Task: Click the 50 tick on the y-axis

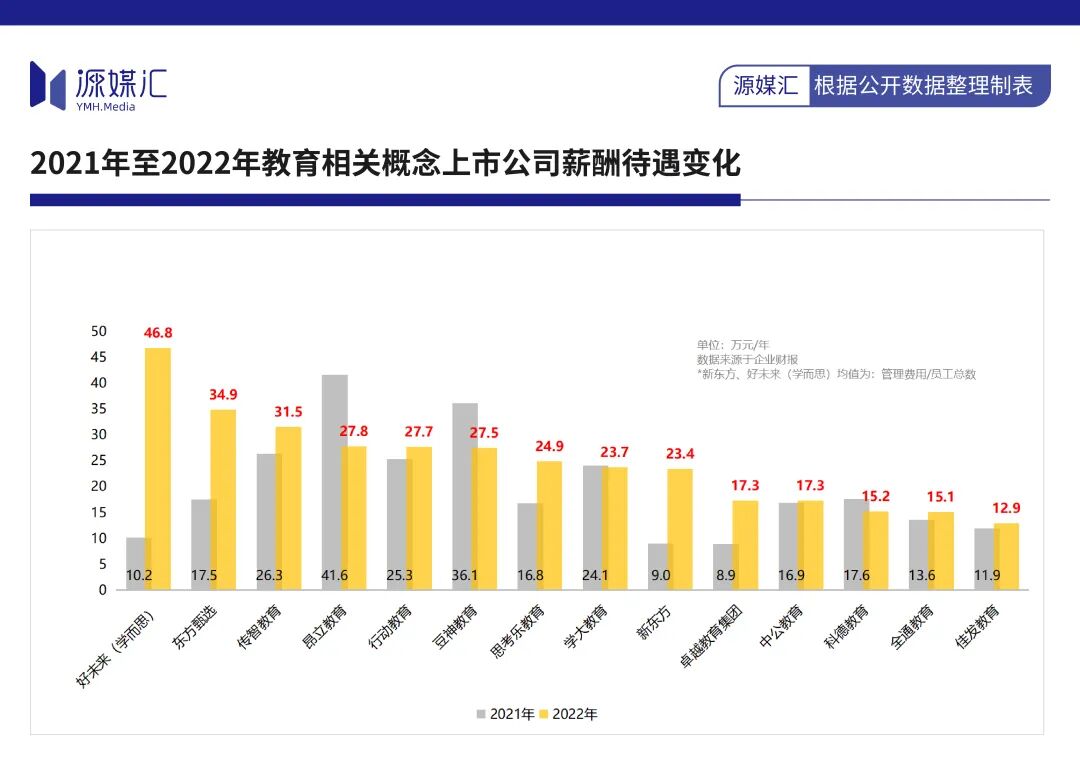Action: tap(99, 331)
